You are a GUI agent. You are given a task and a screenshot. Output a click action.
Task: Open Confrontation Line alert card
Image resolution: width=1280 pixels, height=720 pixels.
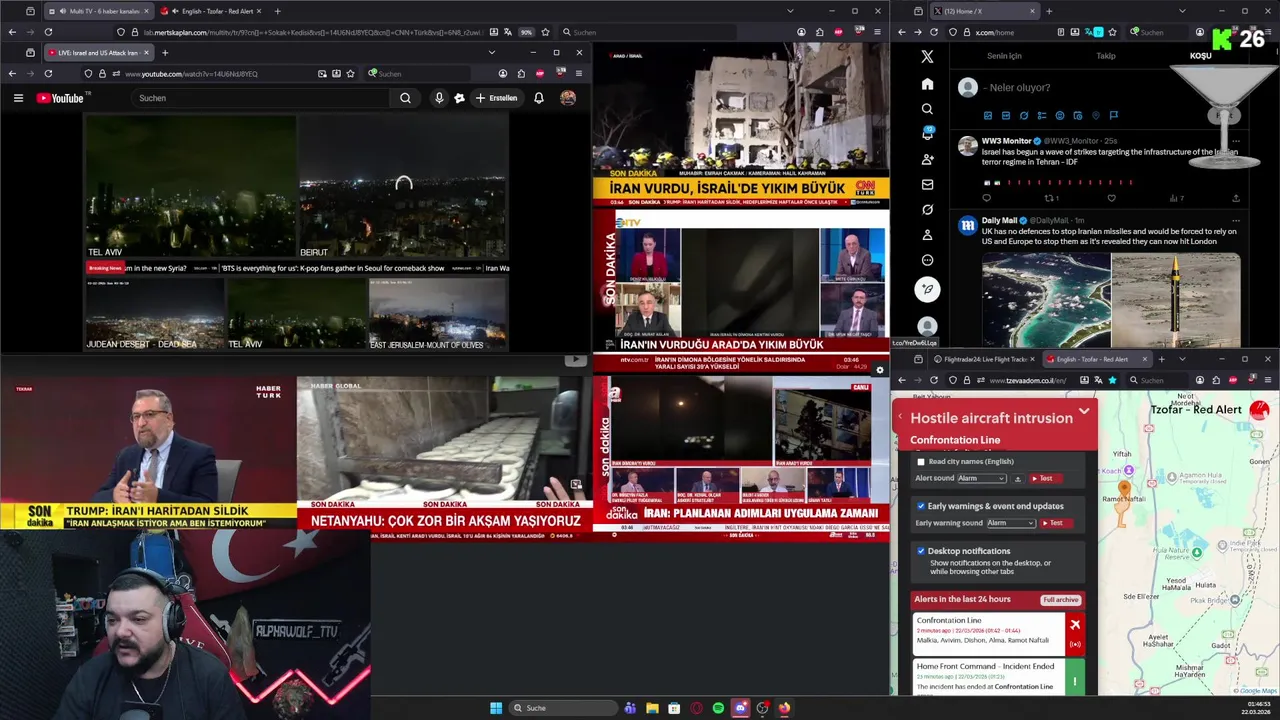pyautogui.click(x=999, y=635)
